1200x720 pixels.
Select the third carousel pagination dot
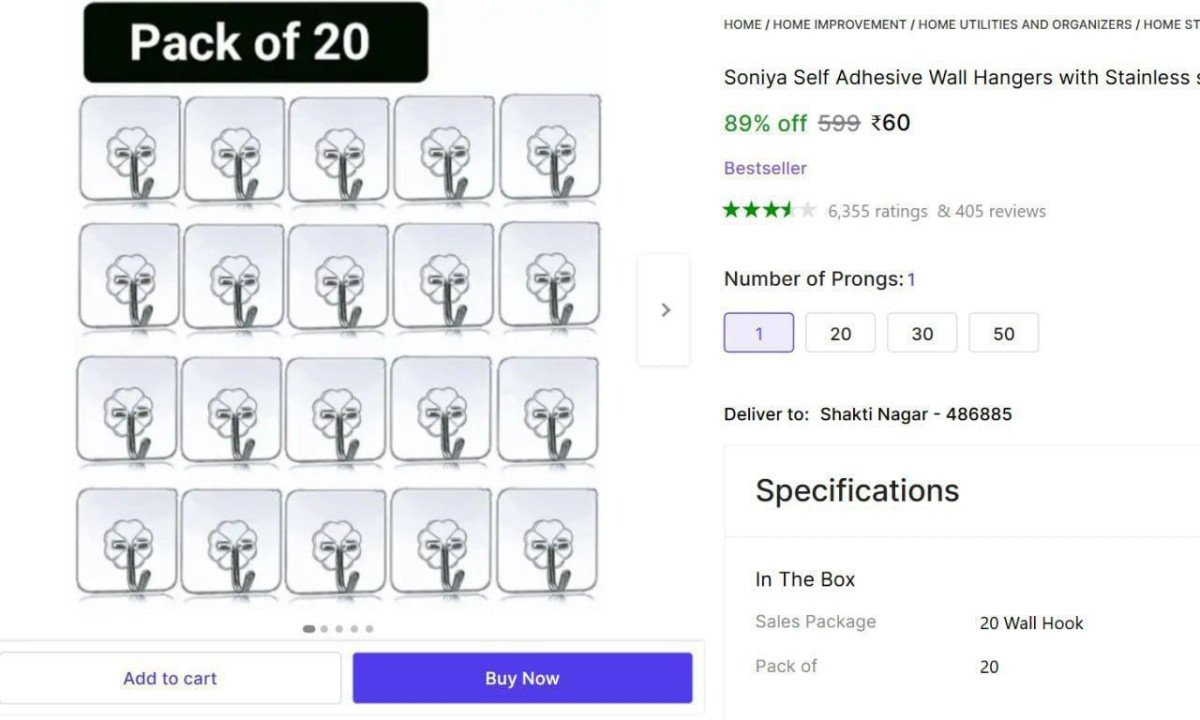click(339, 629)
